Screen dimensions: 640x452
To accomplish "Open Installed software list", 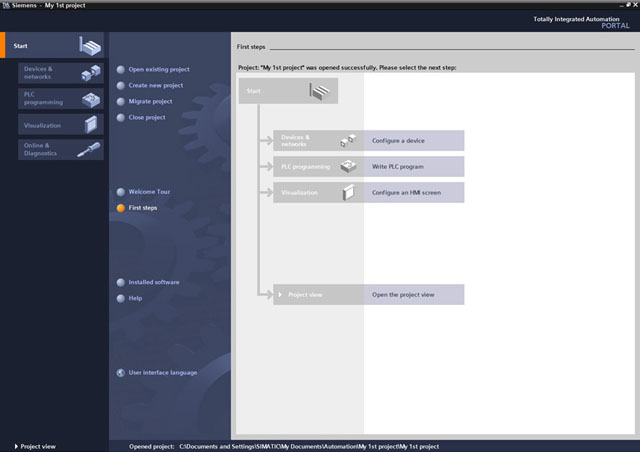I will coord(154,282).
